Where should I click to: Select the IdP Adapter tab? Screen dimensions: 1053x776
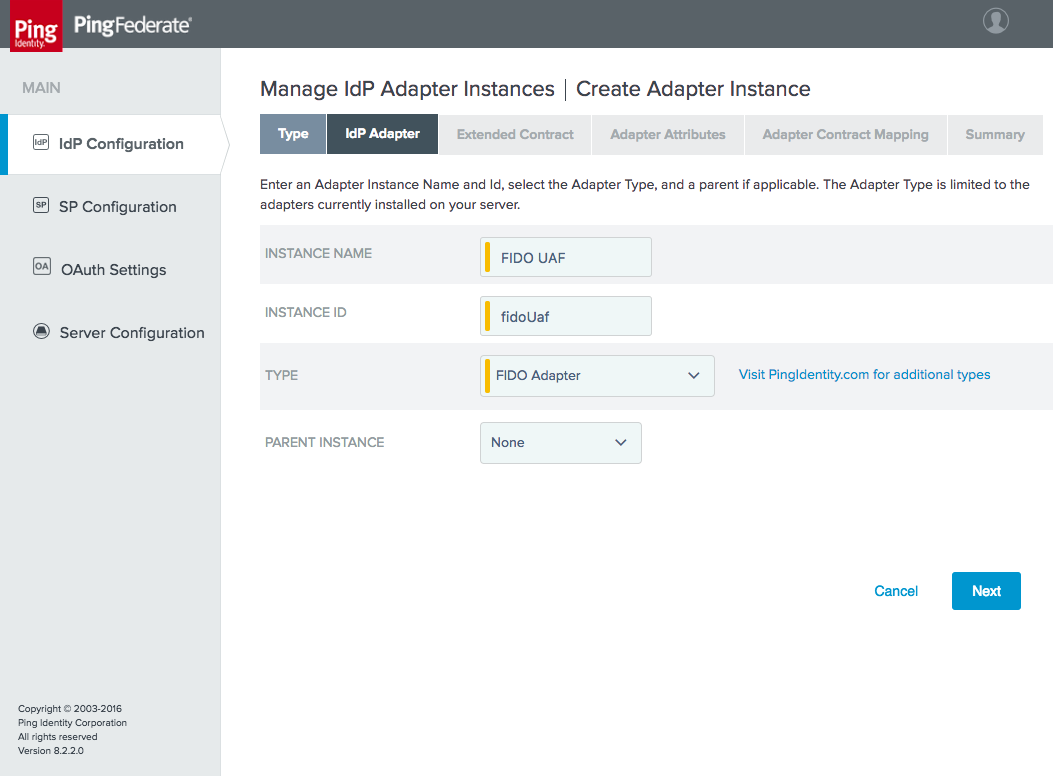pos(382,134)
